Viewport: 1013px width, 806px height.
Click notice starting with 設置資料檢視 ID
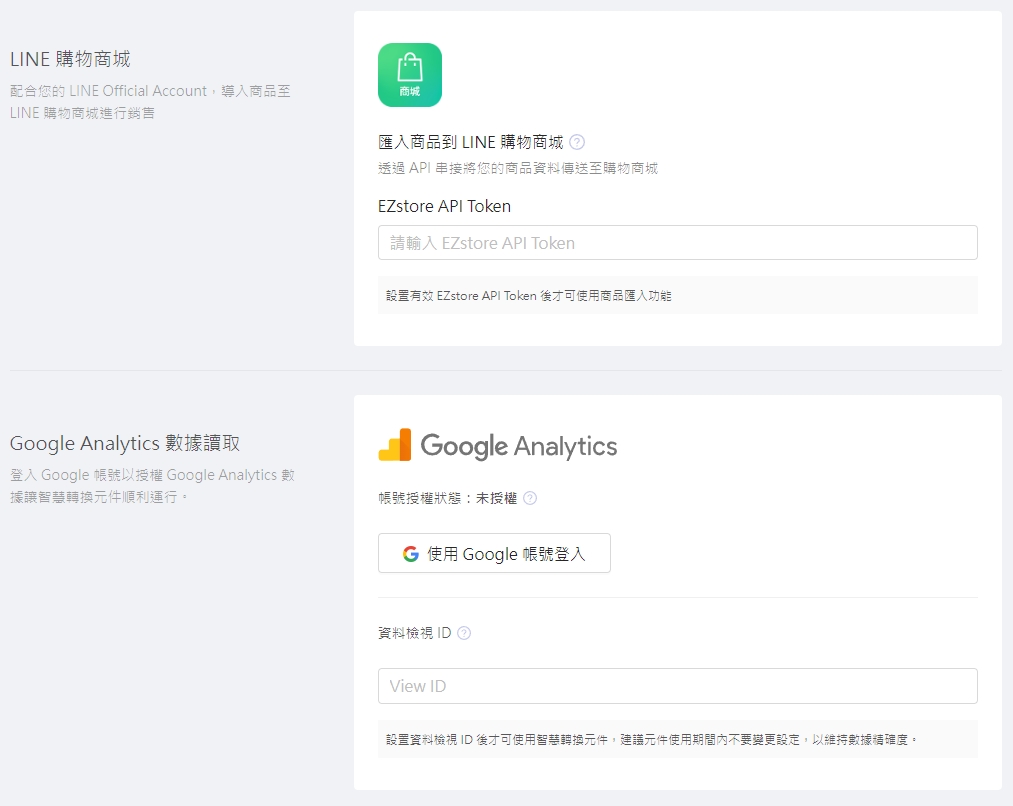tap(678, 739)
